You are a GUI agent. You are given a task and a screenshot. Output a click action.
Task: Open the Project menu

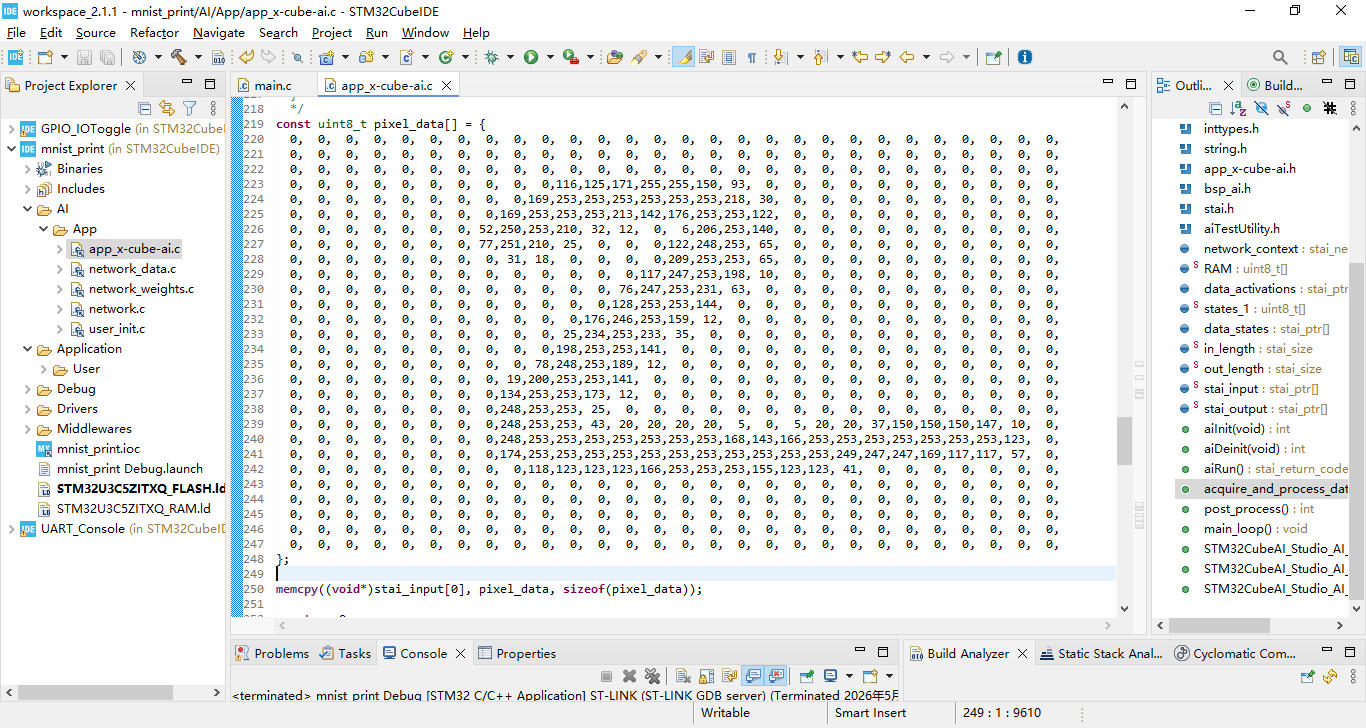(332, 32)
